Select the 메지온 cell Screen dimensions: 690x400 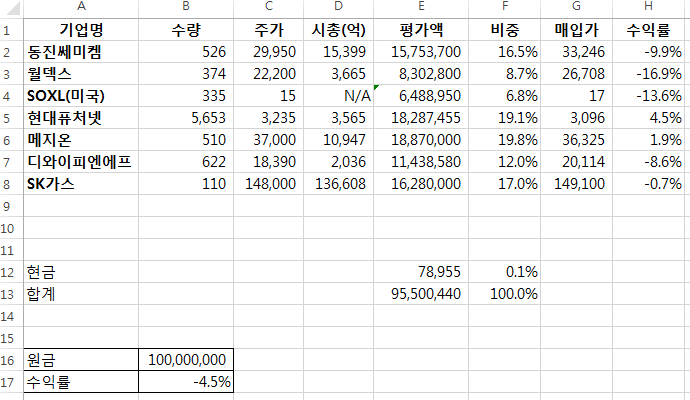81,140
